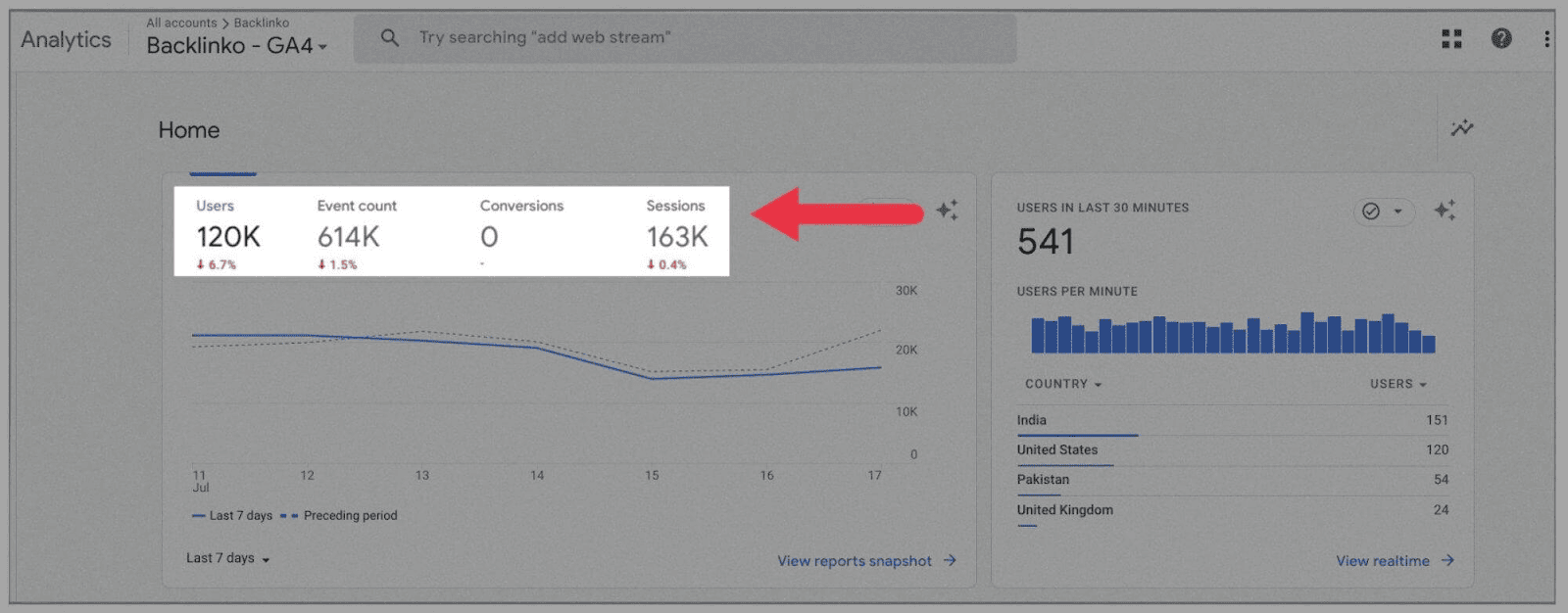Expand the Last 7 days date dropdown
This screenshot has width=1568, height=613.
point(227,558)
